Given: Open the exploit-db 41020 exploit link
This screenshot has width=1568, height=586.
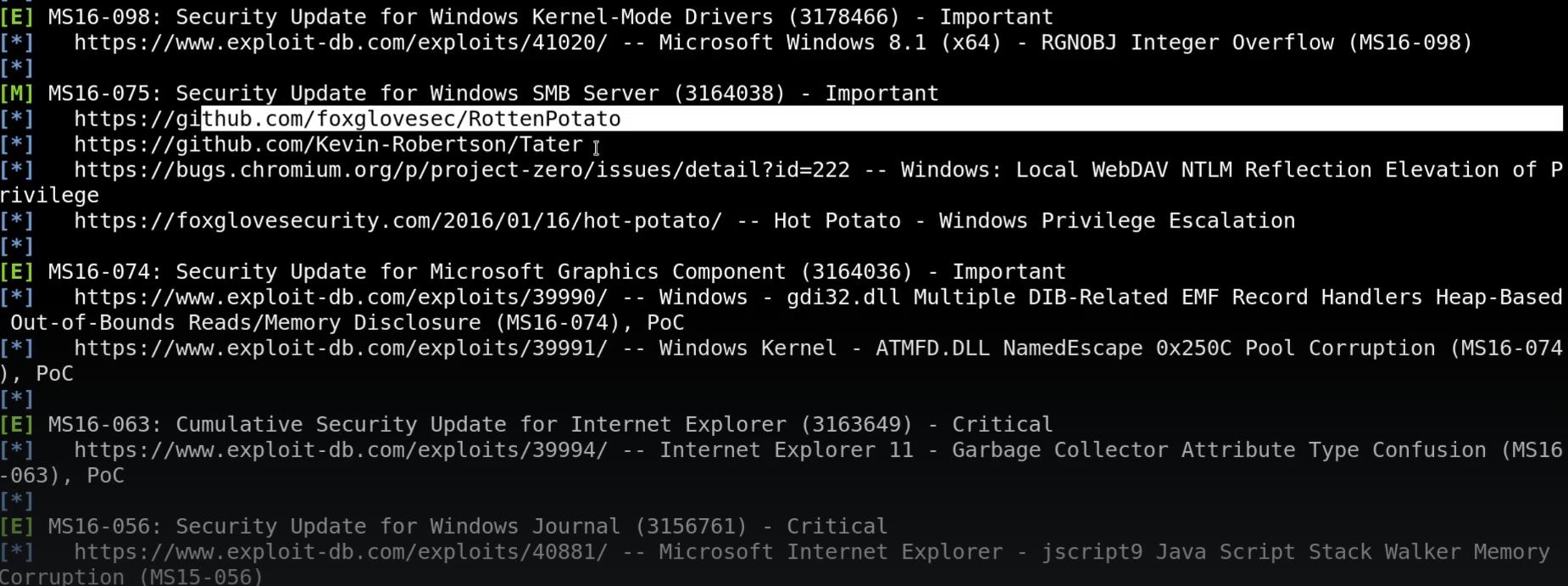Looking at the screenshot, I should (341, 42).
